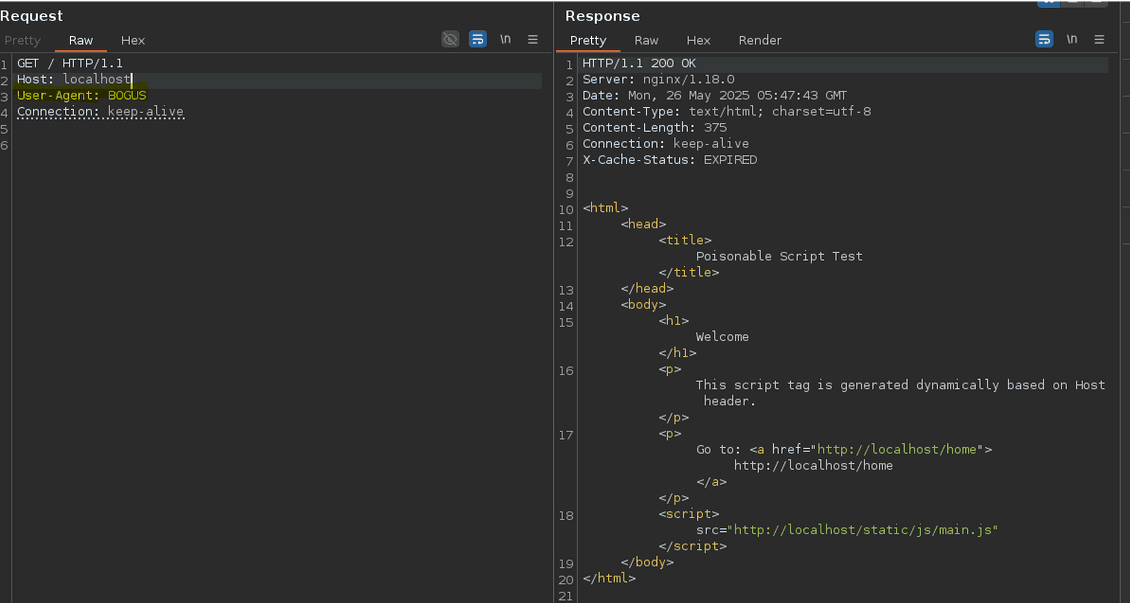The width and height of the screenshot is (1130, 603).
Task: Select the Raw tab in the Request panel
Action: [x=81, y=40]
